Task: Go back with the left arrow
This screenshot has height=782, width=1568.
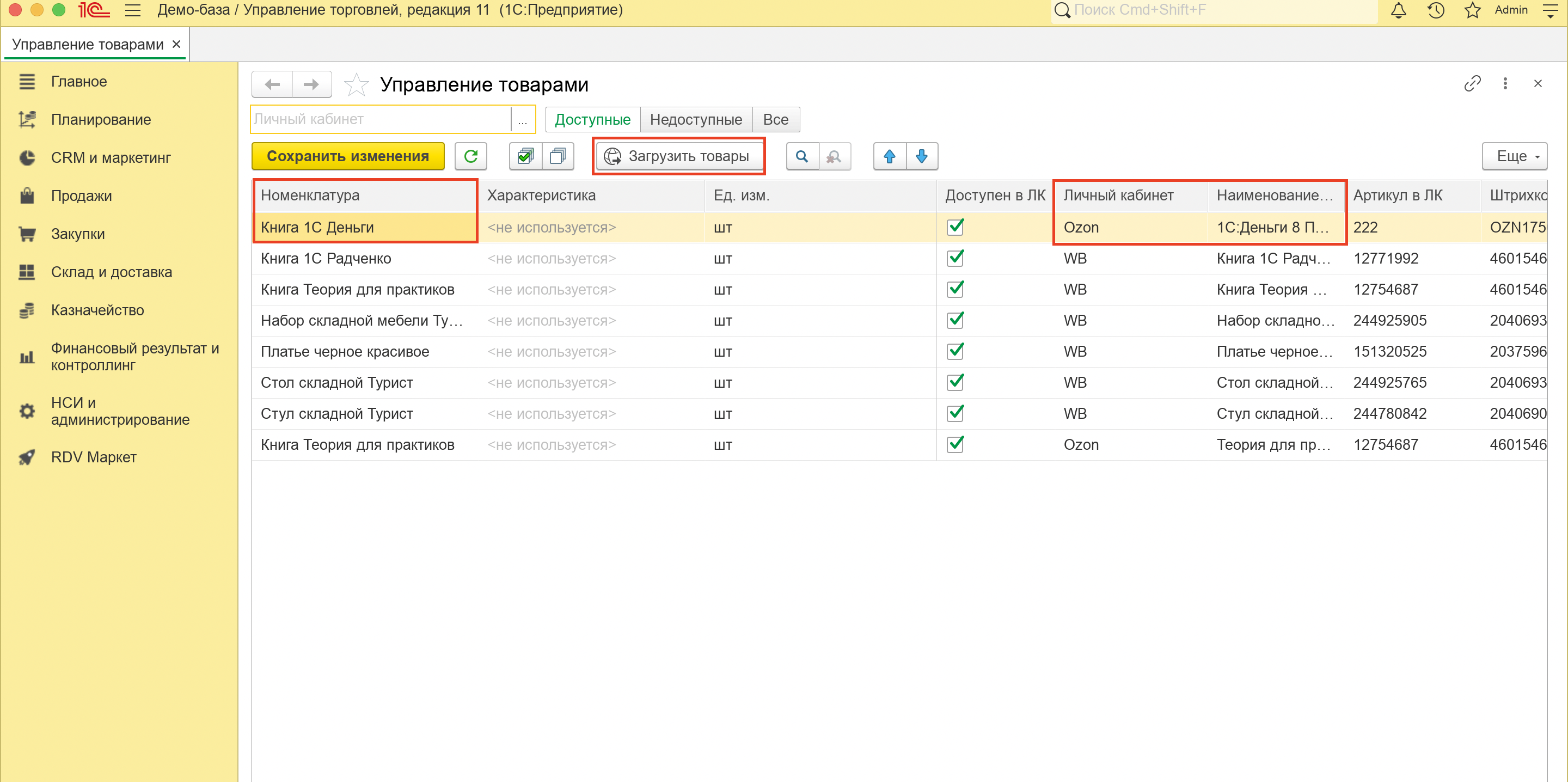Action: coord(272,84)
